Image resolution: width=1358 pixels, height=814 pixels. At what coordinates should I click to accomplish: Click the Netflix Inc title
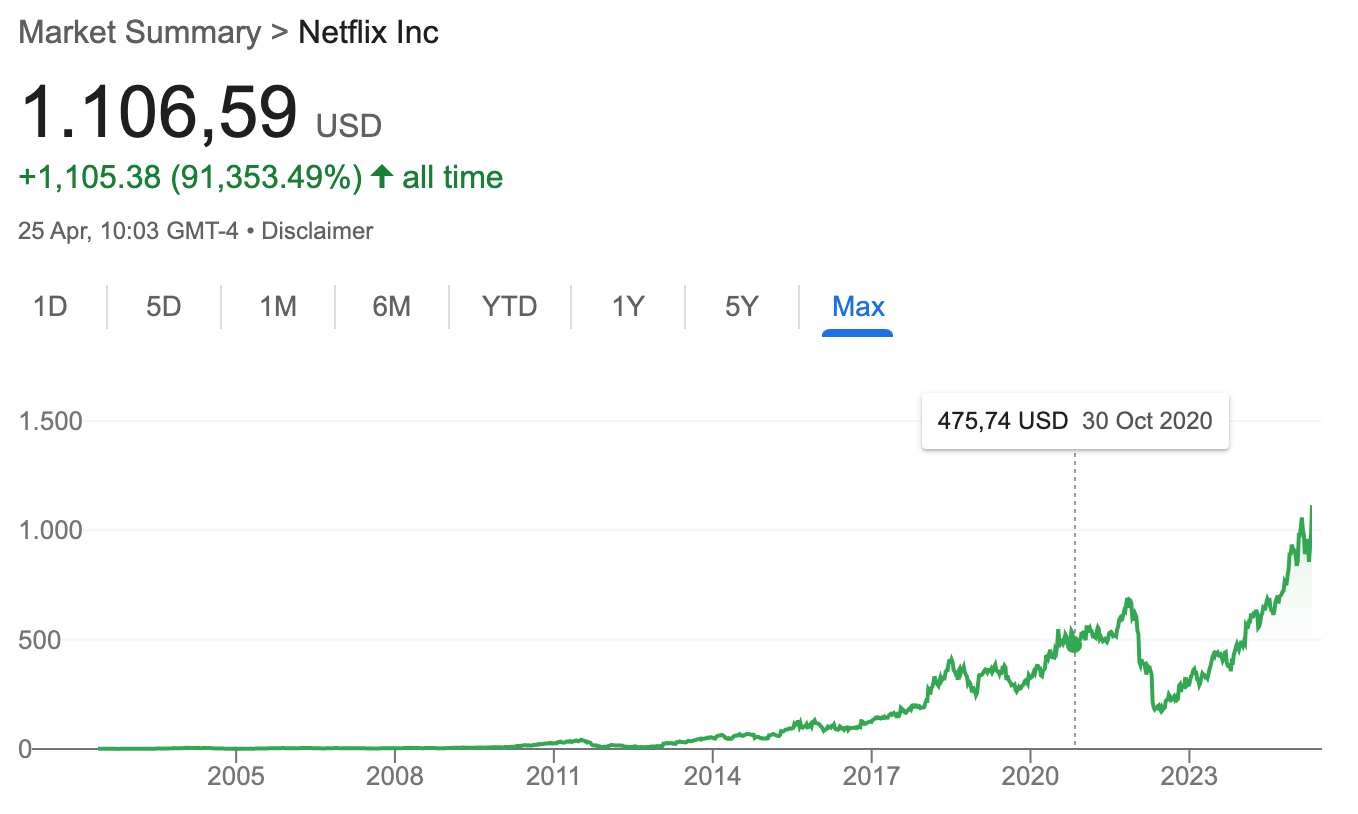(369, 32)
